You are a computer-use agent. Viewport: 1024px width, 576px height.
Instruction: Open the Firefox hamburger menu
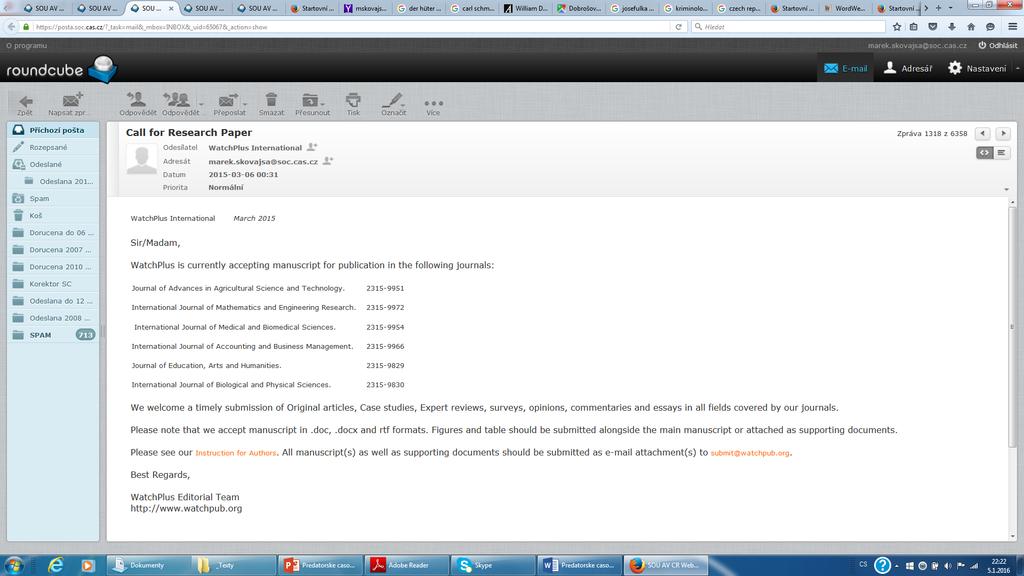pyautogui.click(x=1012, y=27)
